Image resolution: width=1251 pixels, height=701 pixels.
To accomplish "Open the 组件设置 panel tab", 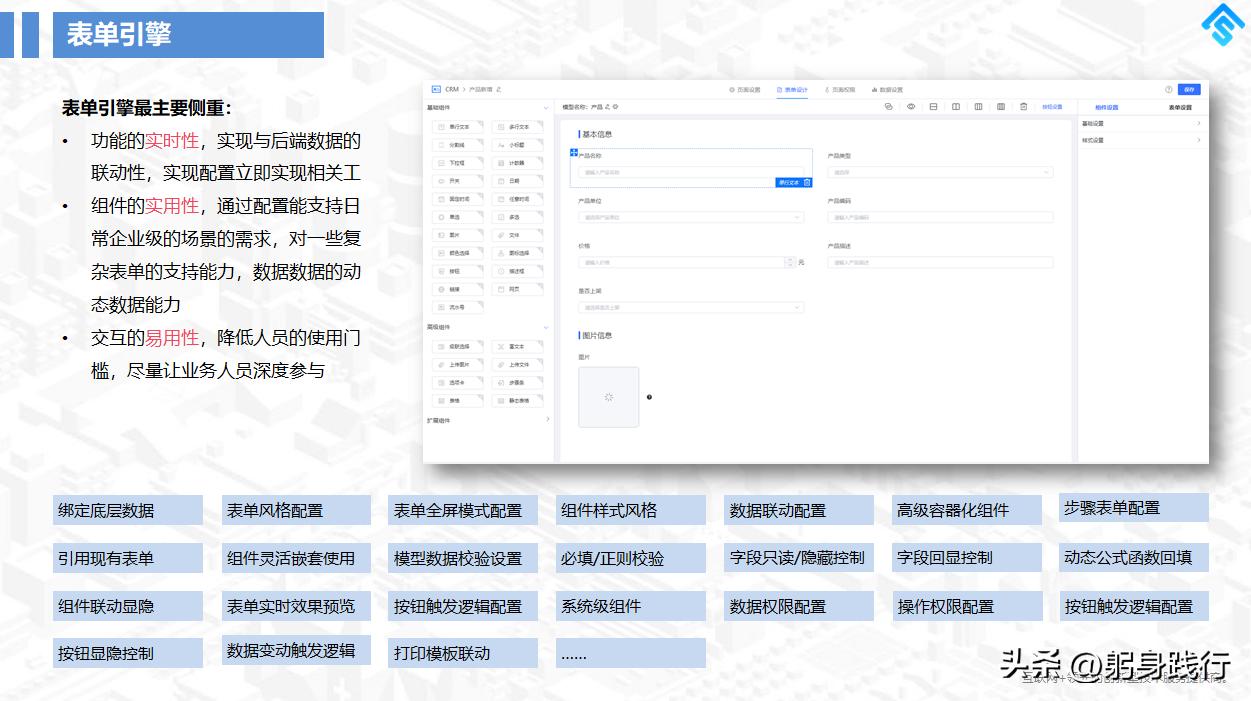I will [x=1106, y=107].
